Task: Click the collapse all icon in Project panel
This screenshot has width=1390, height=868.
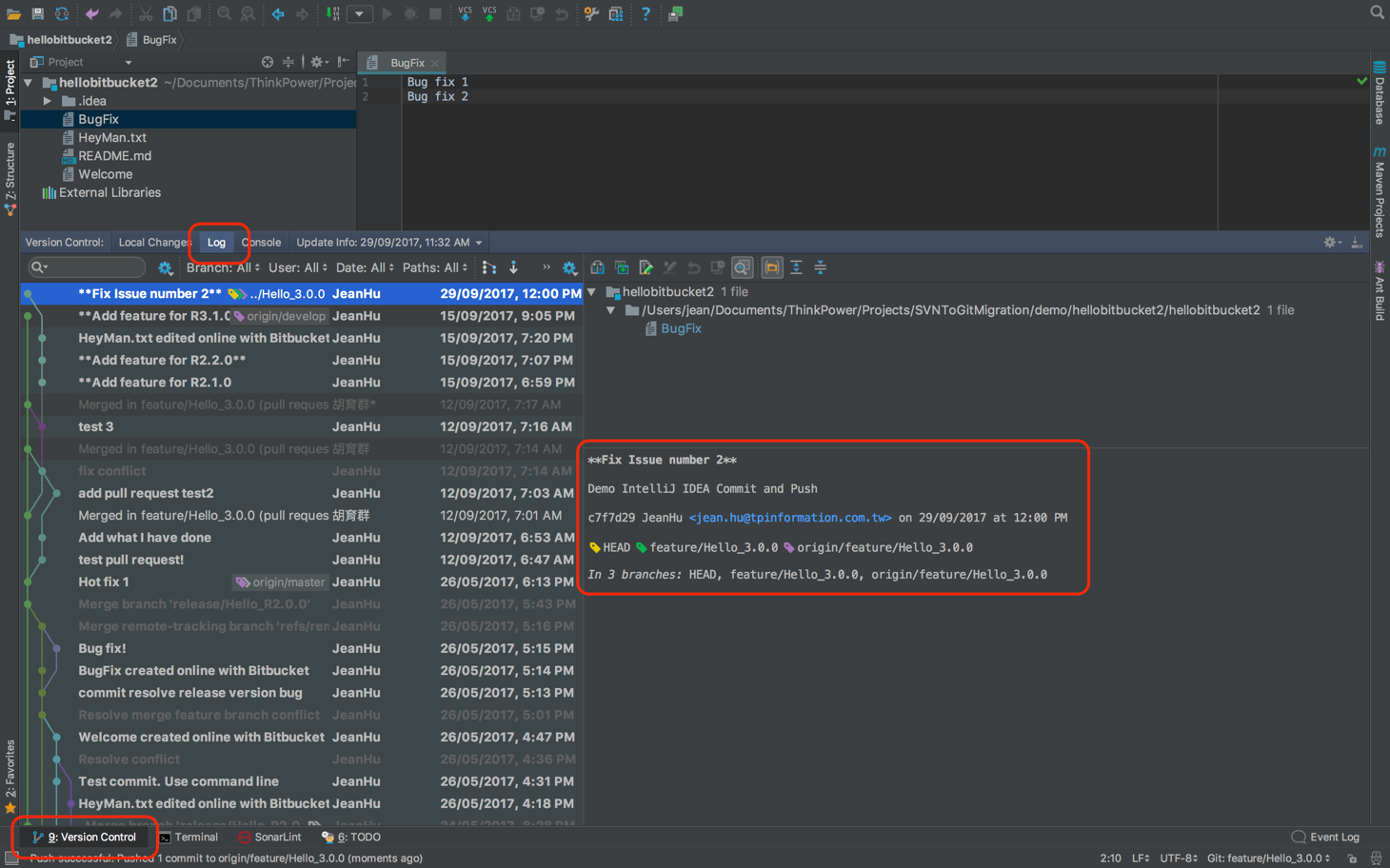Action: 288,62
